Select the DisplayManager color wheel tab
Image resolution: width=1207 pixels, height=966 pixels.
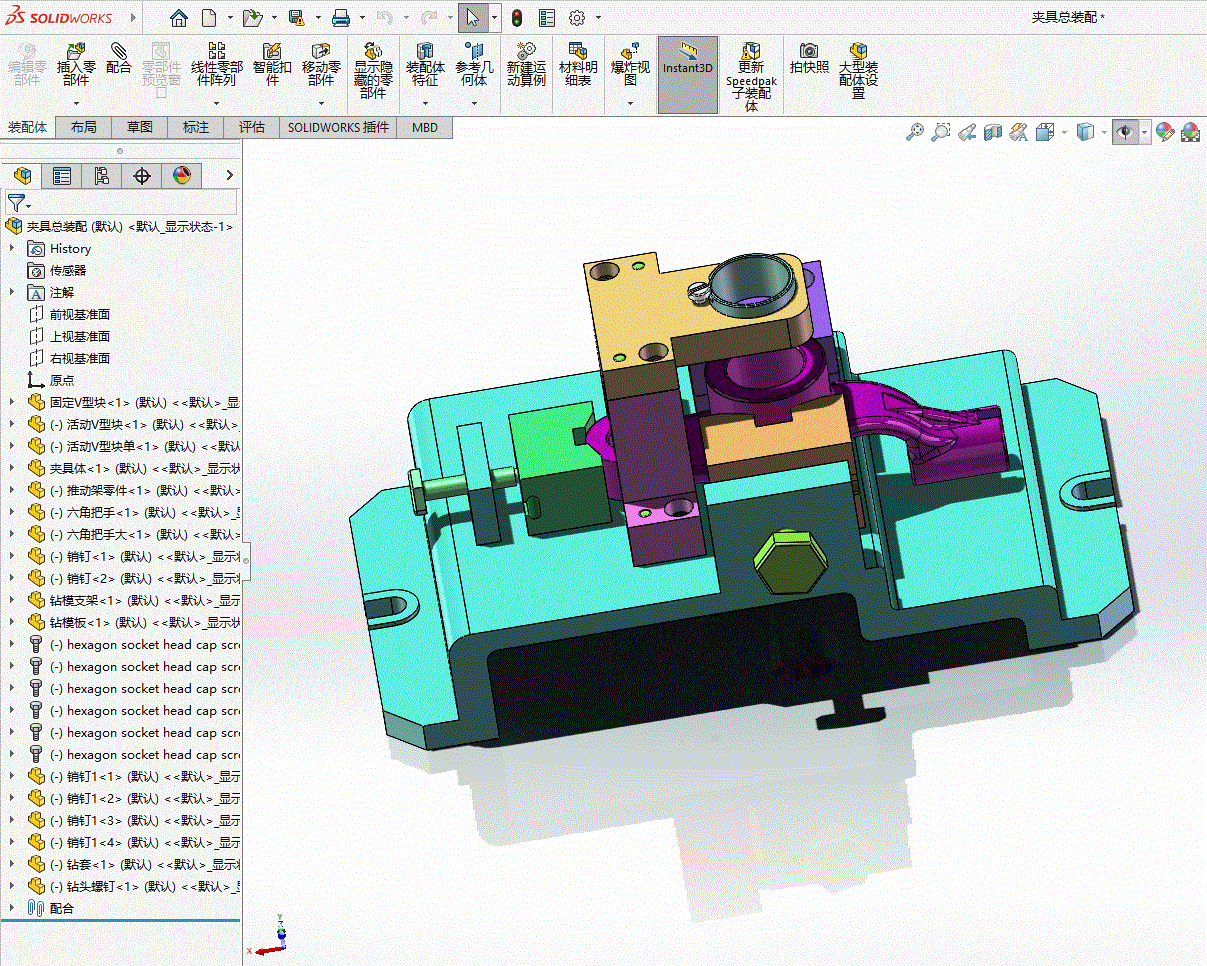[x=181, y=176]
